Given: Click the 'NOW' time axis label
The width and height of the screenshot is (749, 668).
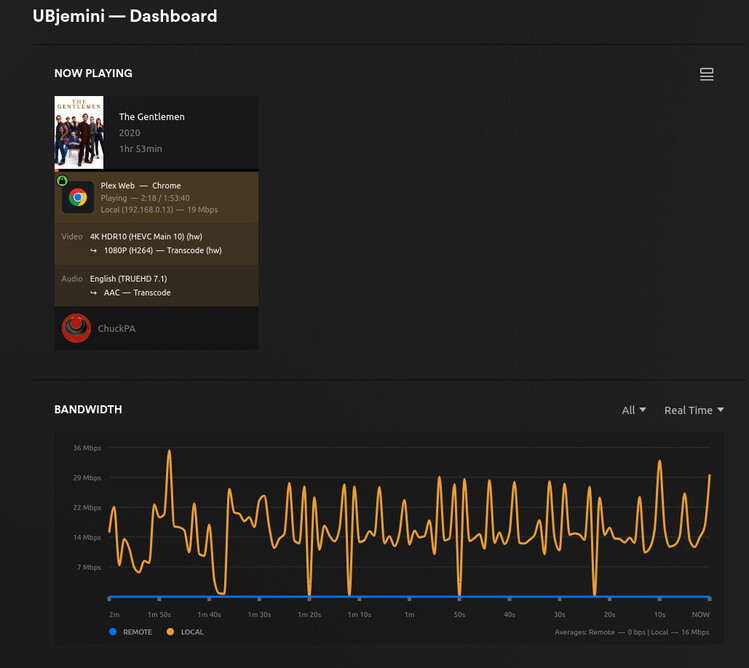Looking at the screenshot, I should point(701,614).
